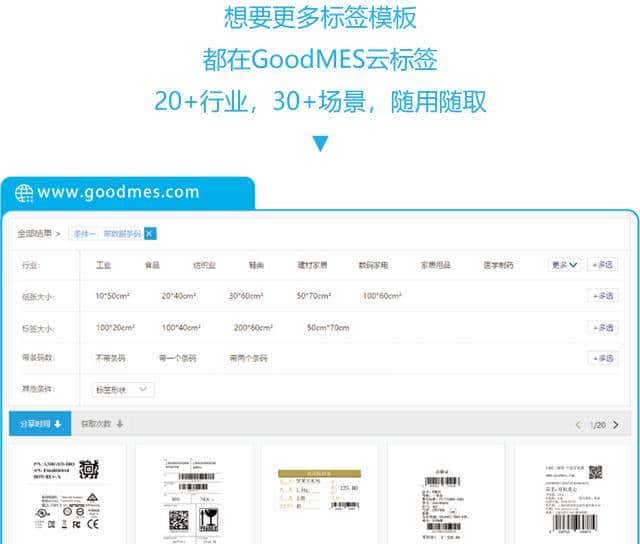The image size is (640, 544).
Task: Select the 建材家居 industry filter
Action: click(x=312, y=265)
